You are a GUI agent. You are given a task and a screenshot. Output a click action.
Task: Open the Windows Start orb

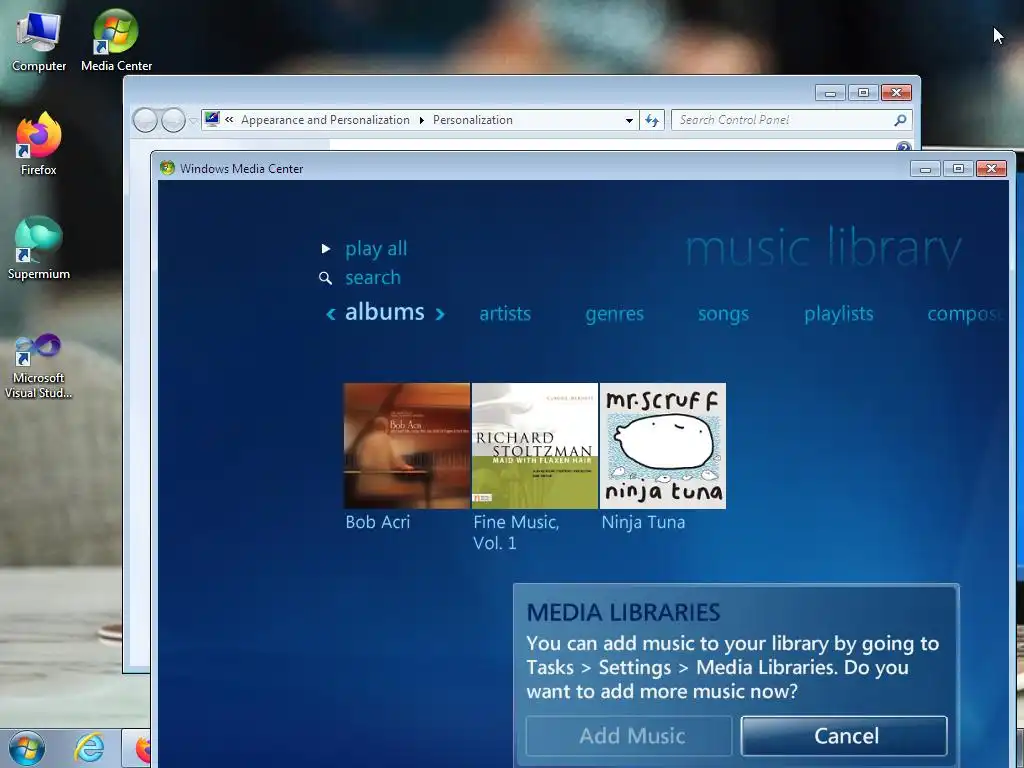click(x=26, y=748)
